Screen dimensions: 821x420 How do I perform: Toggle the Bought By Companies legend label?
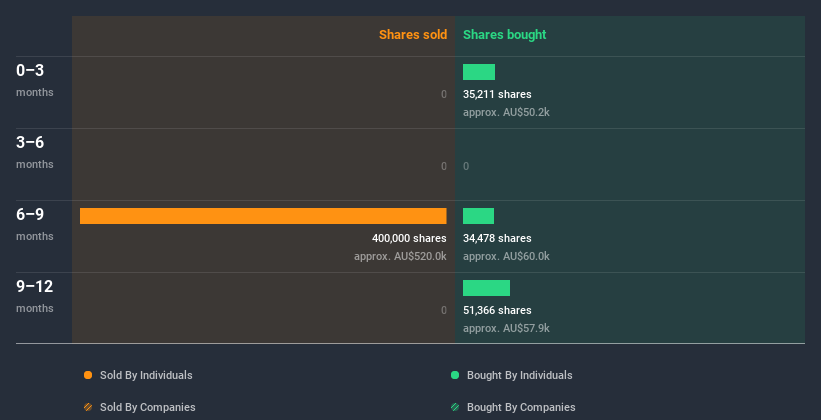click(x=521, y=407)
